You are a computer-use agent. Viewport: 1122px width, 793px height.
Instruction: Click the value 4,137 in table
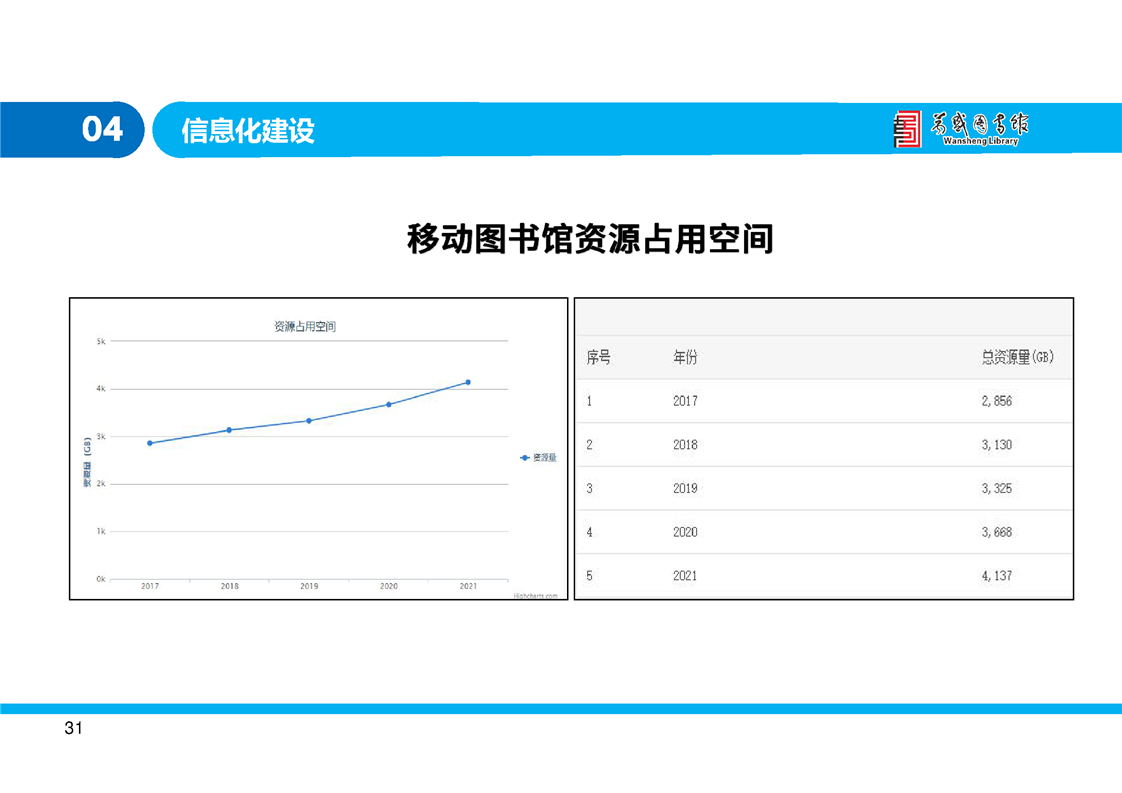996,575
